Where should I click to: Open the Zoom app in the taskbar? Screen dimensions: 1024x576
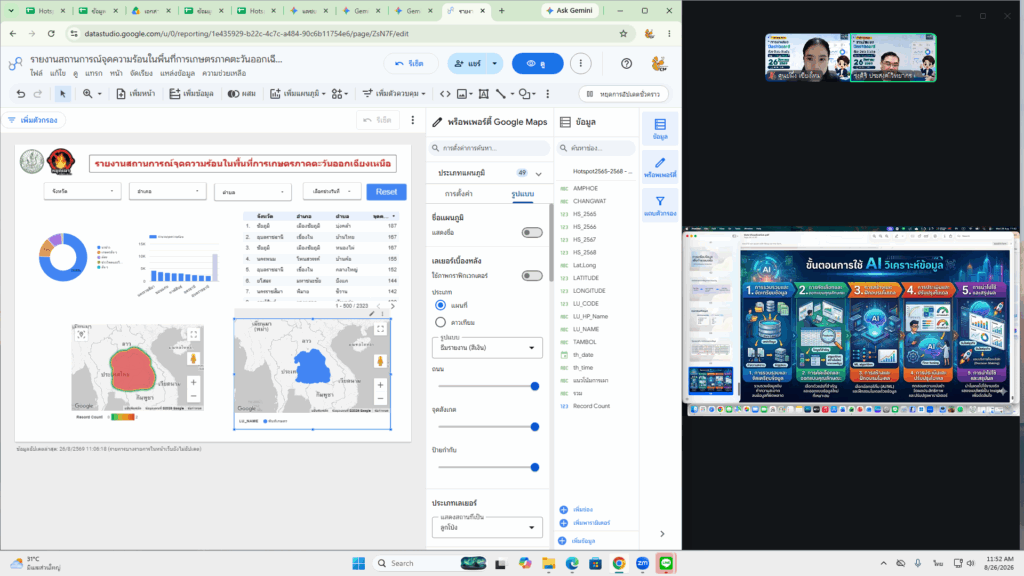pos(643,563)
